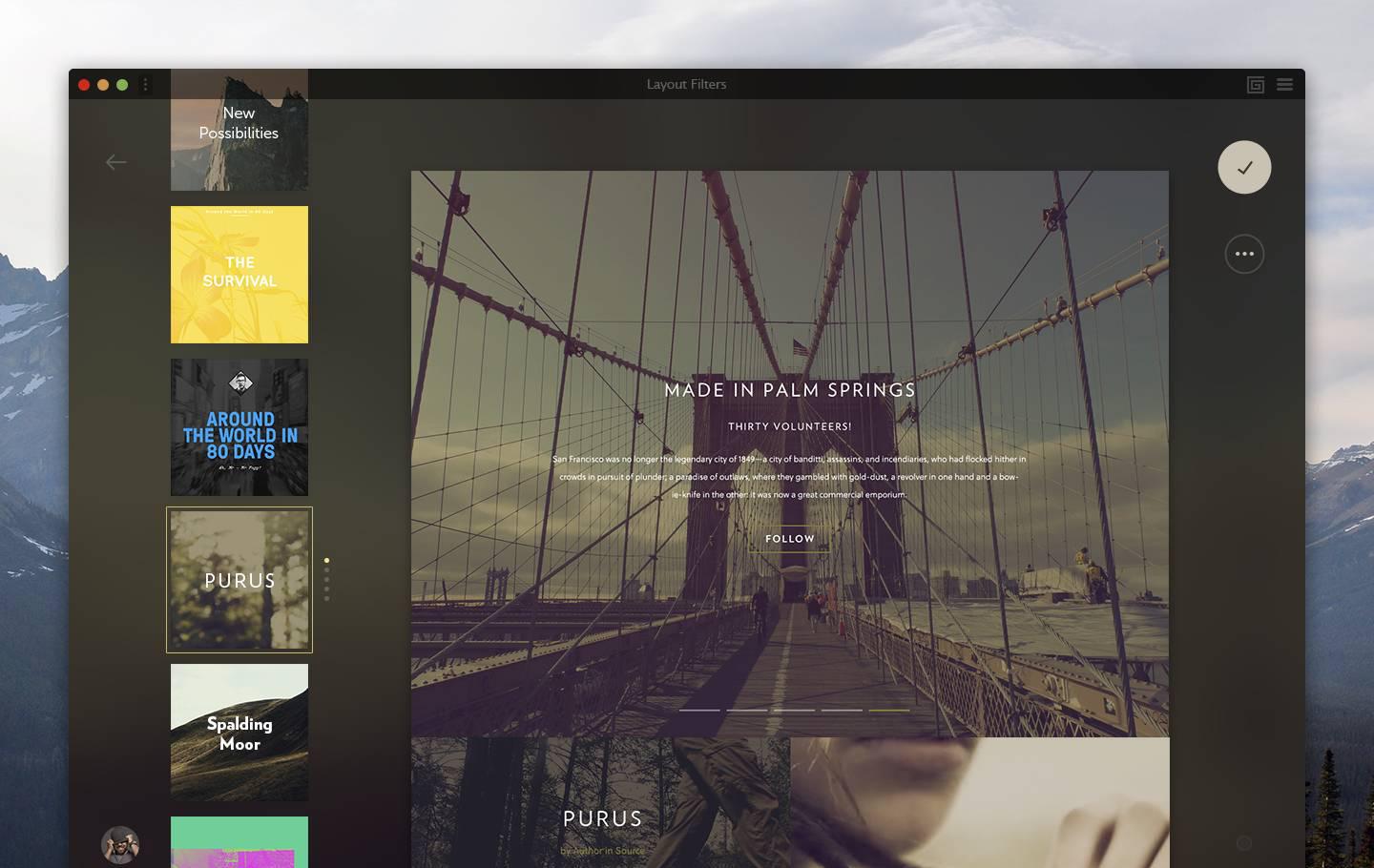Jump to first slide indicator bar
This screenshot has width=1374, height=868.
[699, 710]
